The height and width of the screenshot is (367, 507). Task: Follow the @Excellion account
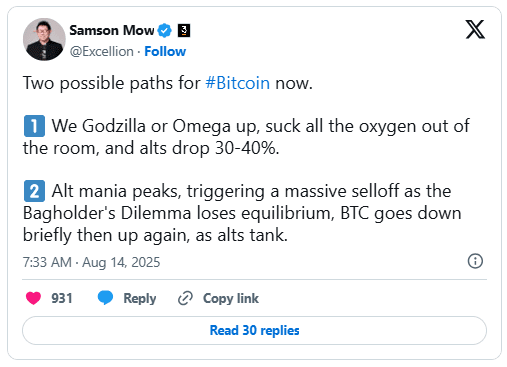[x=165, y=52]
